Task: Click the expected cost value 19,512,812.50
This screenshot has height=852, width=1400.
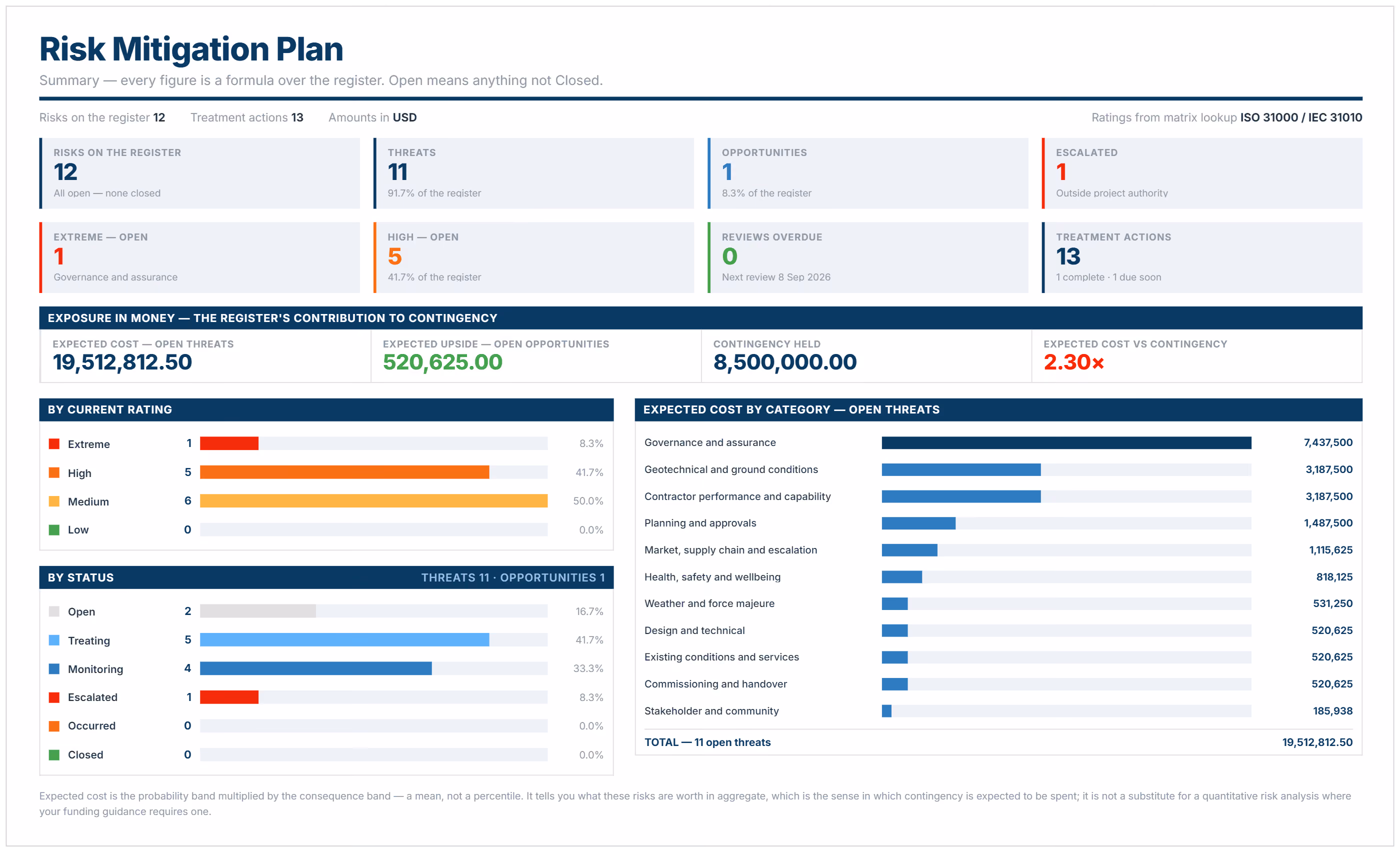Action: (122, 362)
